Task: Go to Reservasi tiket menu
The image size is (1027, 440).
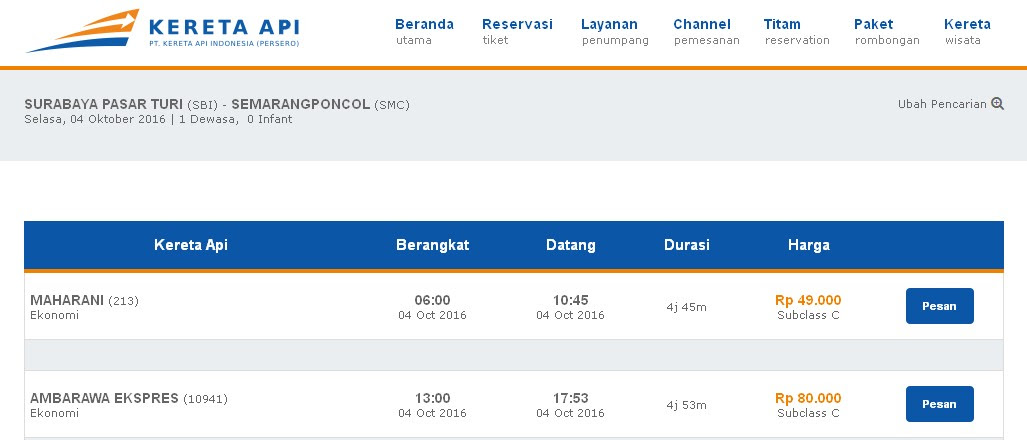Action: pos(516,31)
